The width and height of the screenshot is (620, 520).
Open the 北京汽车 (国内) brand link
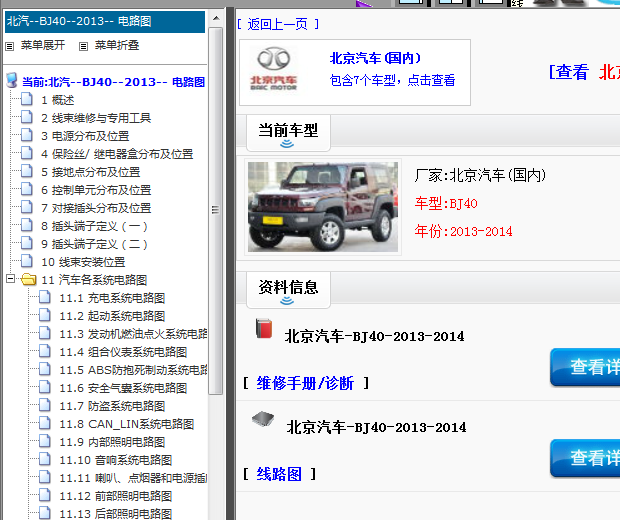(x=375, y=59)
